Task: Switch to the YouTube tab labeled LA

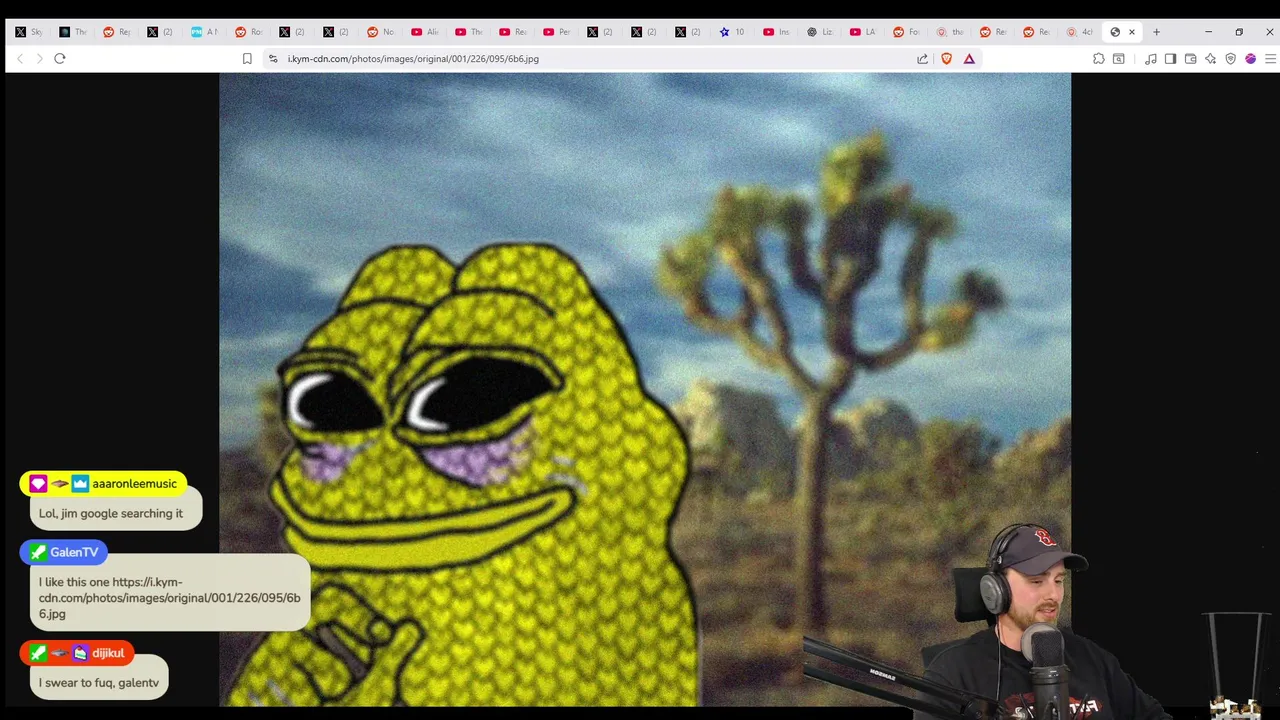Action: click(x=864, y=32)
